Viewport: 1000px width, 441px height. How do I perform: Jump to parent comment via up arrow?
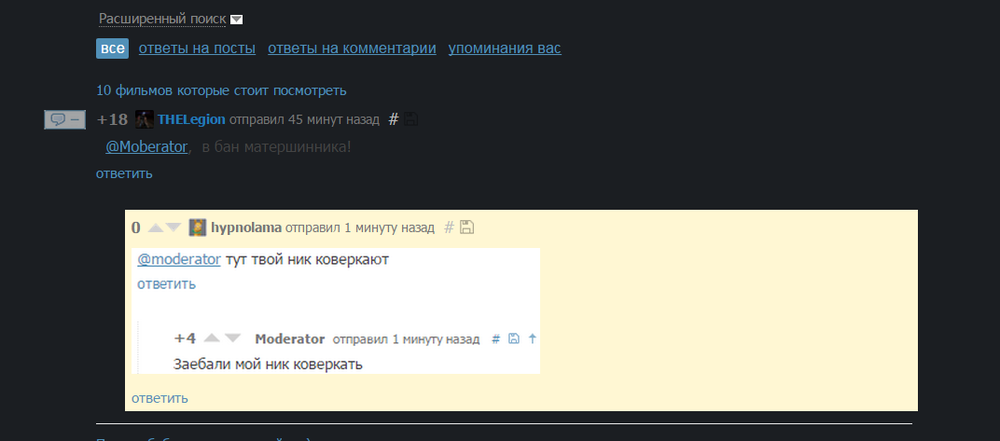[x=533, y=339]
